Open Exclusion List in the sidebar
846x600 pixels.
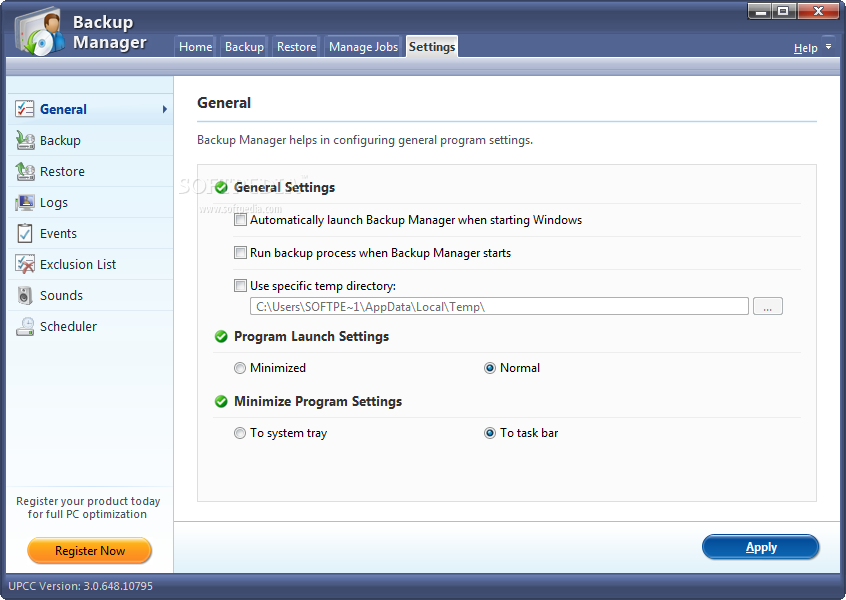tap(91, 264)
